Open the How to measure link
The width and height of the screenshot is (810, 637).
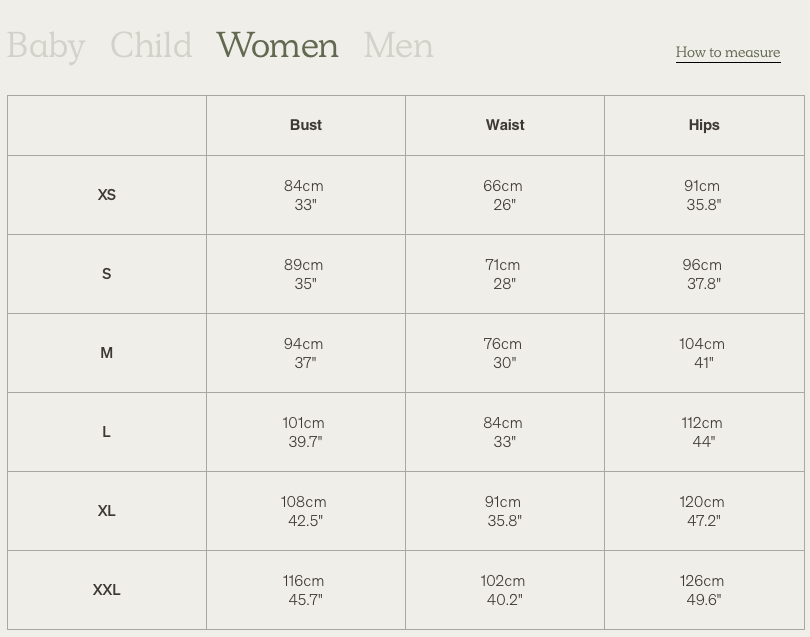point(728,53)
